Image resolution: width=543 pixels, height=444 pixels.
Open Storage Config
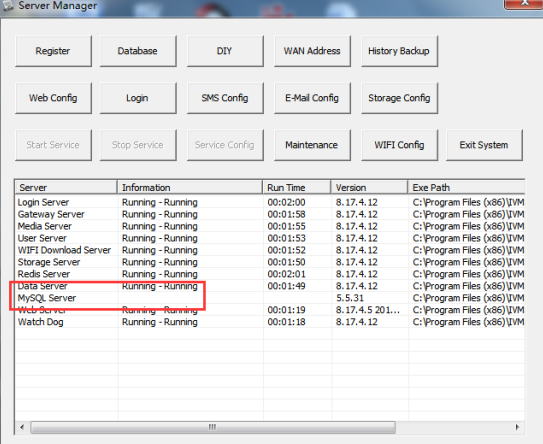(399, 98)
